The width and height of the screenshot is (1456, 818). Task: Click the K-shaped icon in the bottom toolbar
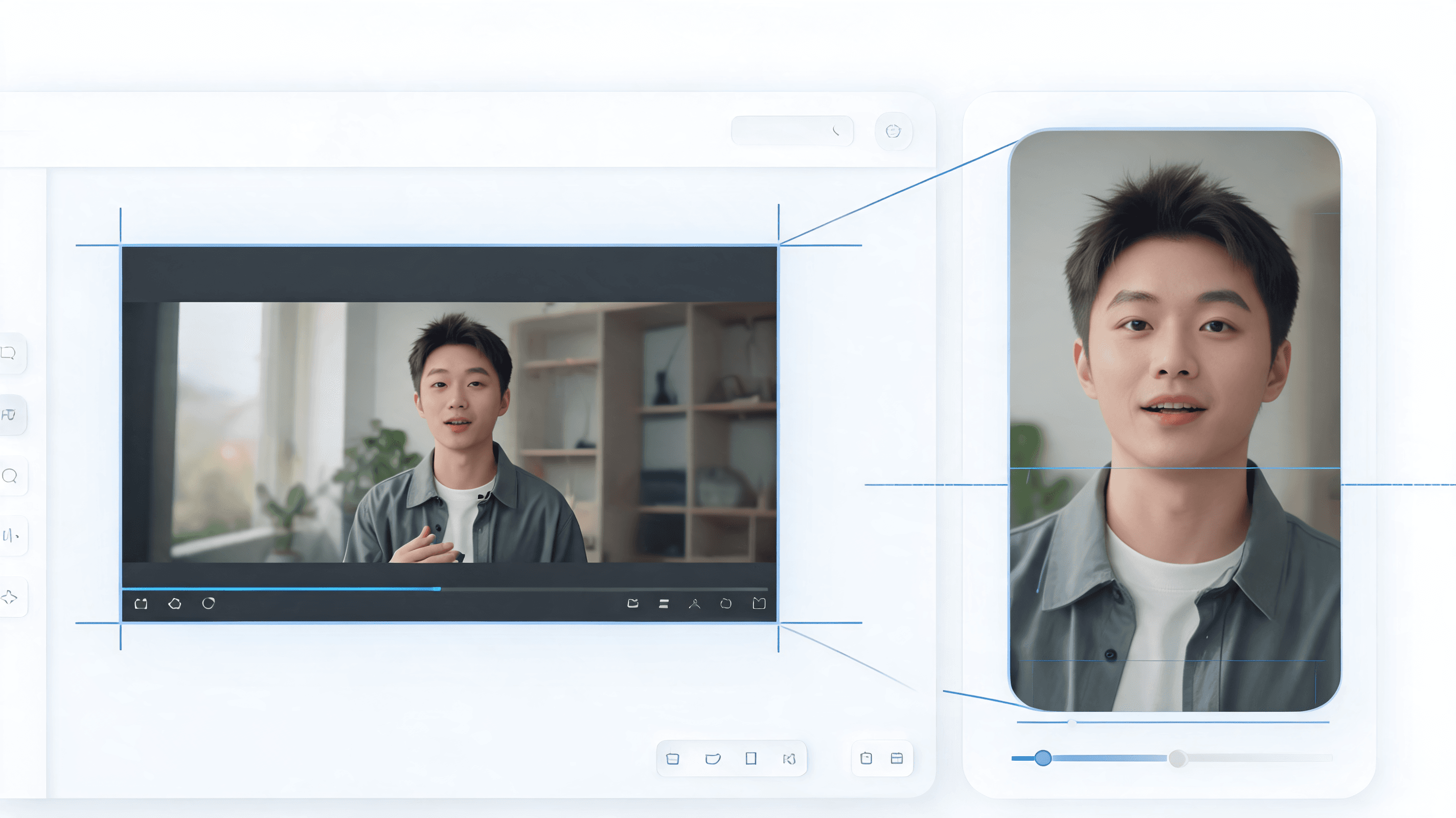click(x=789, y=759)
